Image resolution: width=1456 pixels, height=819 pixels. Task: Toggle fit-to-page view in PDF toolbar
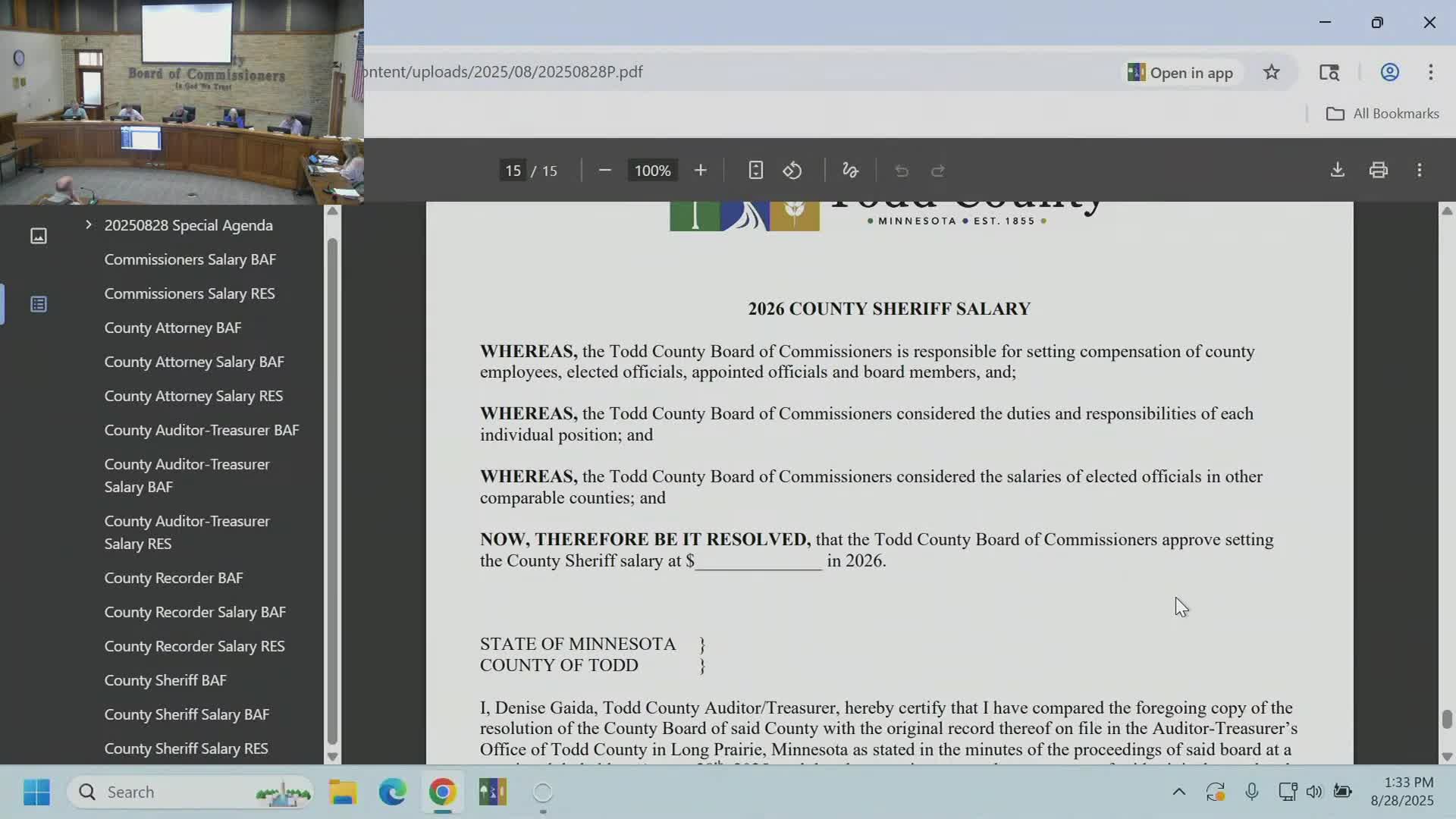pyautogui.click(x=755, y=170)
